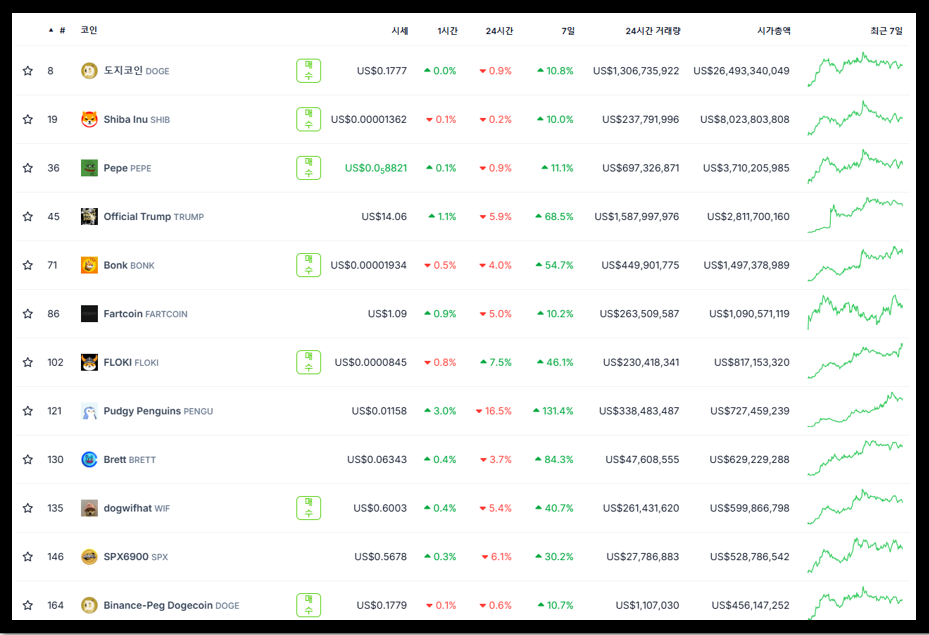Open the Binance-Peg Dogecoin logo
Image resolution: width=929 pixels, height=635 pixels.
click(x=89, y=605)
